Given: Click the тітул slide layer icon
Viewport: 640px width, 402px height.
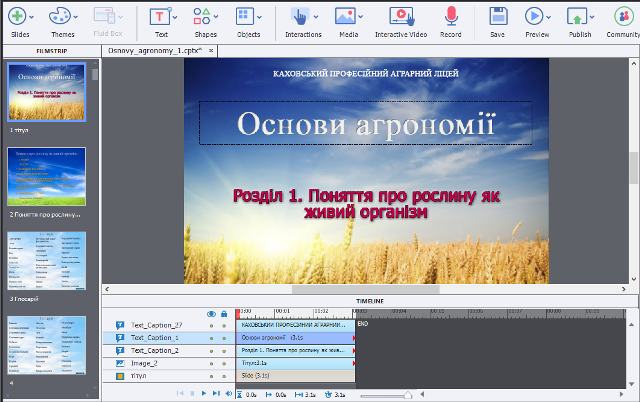Looking at the screenshot, I should (x=120, y=376).
